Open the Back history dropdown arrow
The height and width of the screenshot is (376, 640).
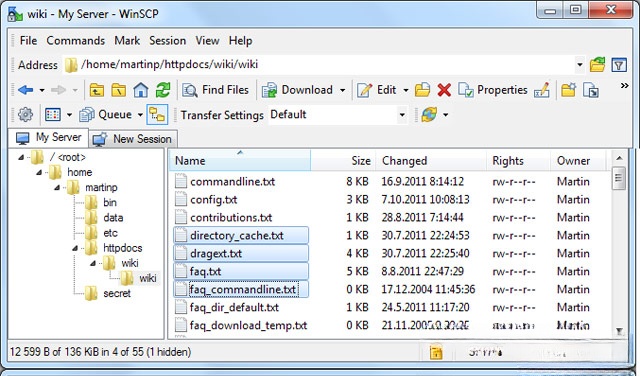[x=42, y=90]
